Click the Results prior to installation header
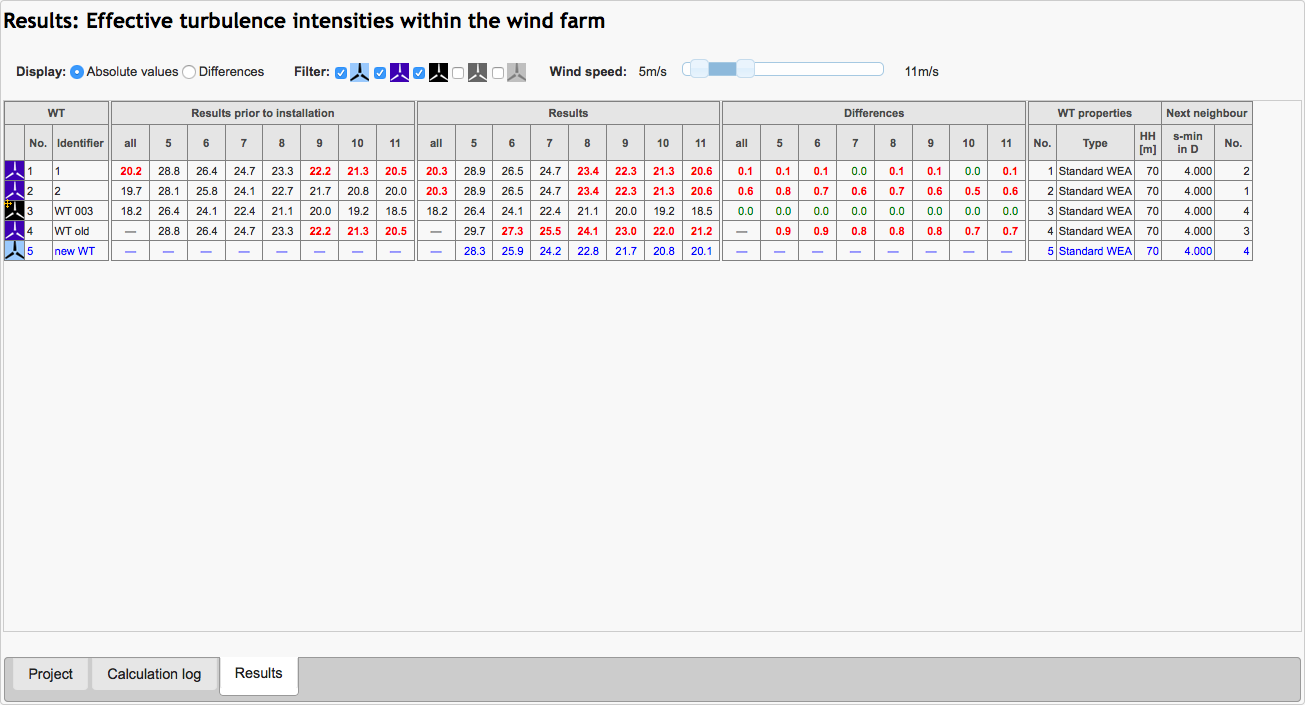 (263, 113)
